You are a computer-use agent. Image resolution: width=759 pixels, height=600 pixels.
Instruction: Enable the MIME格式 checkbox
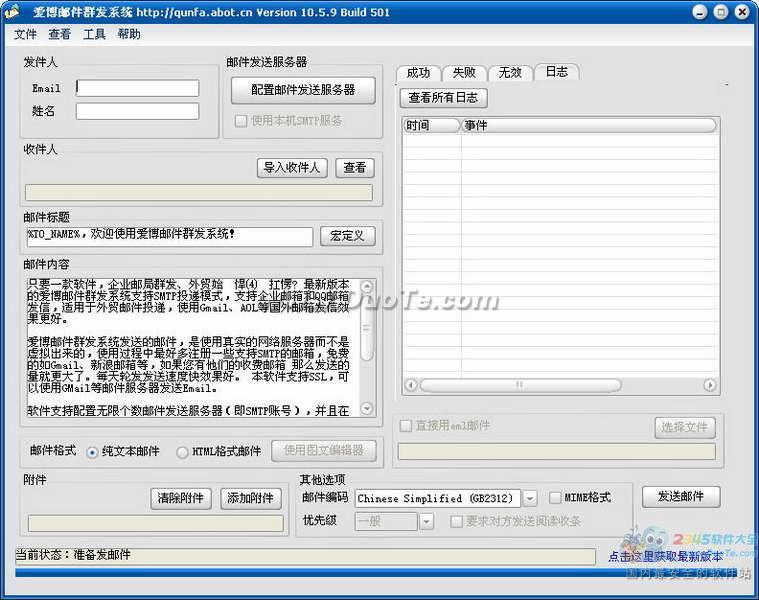555,497
